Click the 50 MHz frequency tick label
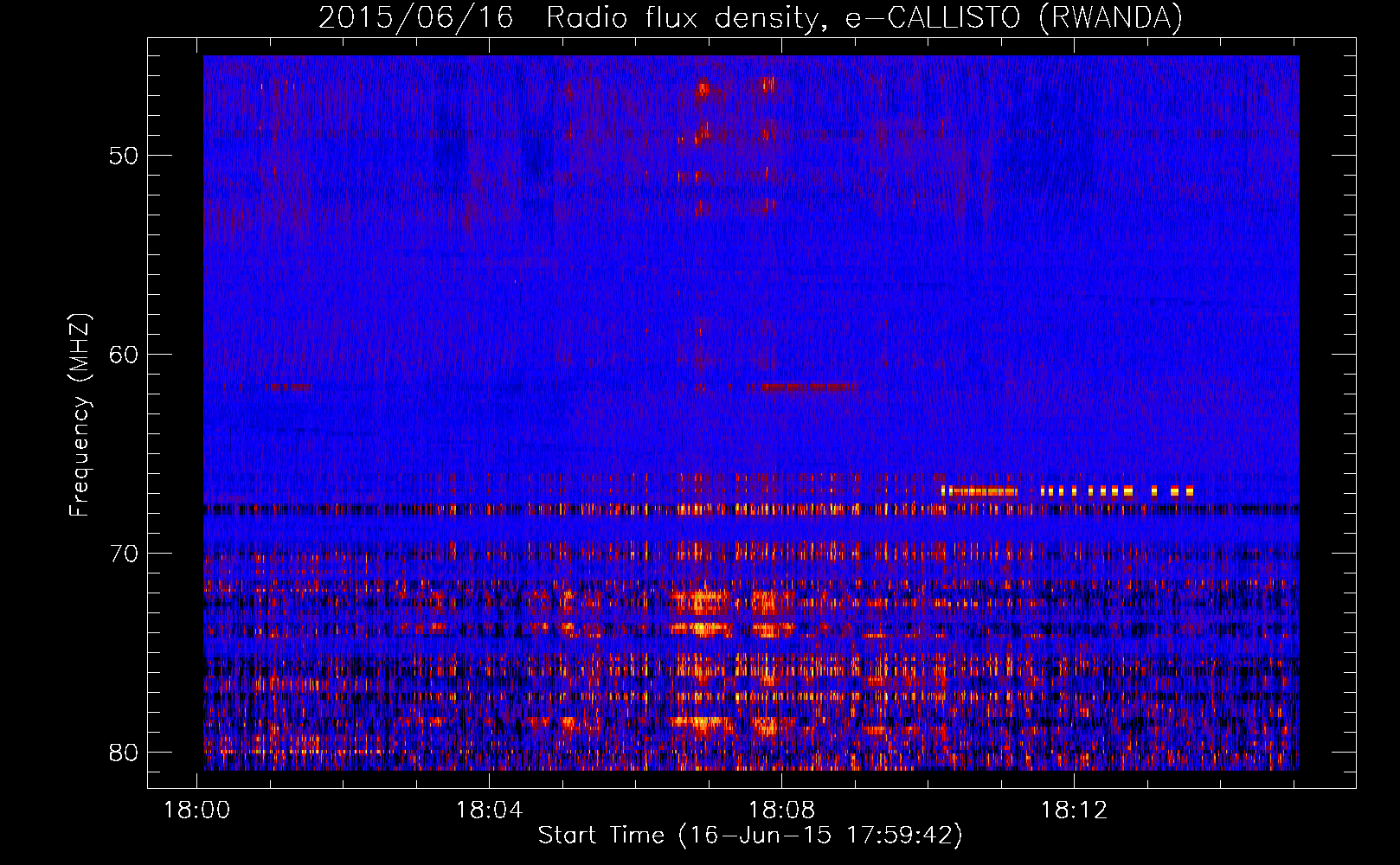The height and width of the screenshot is (865, 1400). click(x=125, y=156)
